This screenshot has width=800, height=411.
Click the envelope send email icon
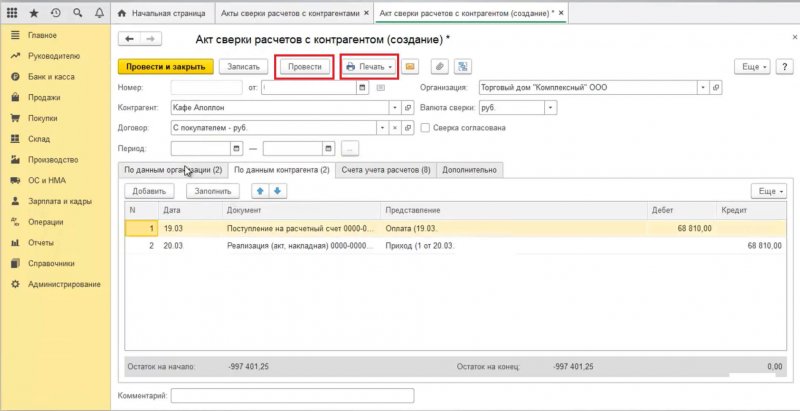(411, 66)
